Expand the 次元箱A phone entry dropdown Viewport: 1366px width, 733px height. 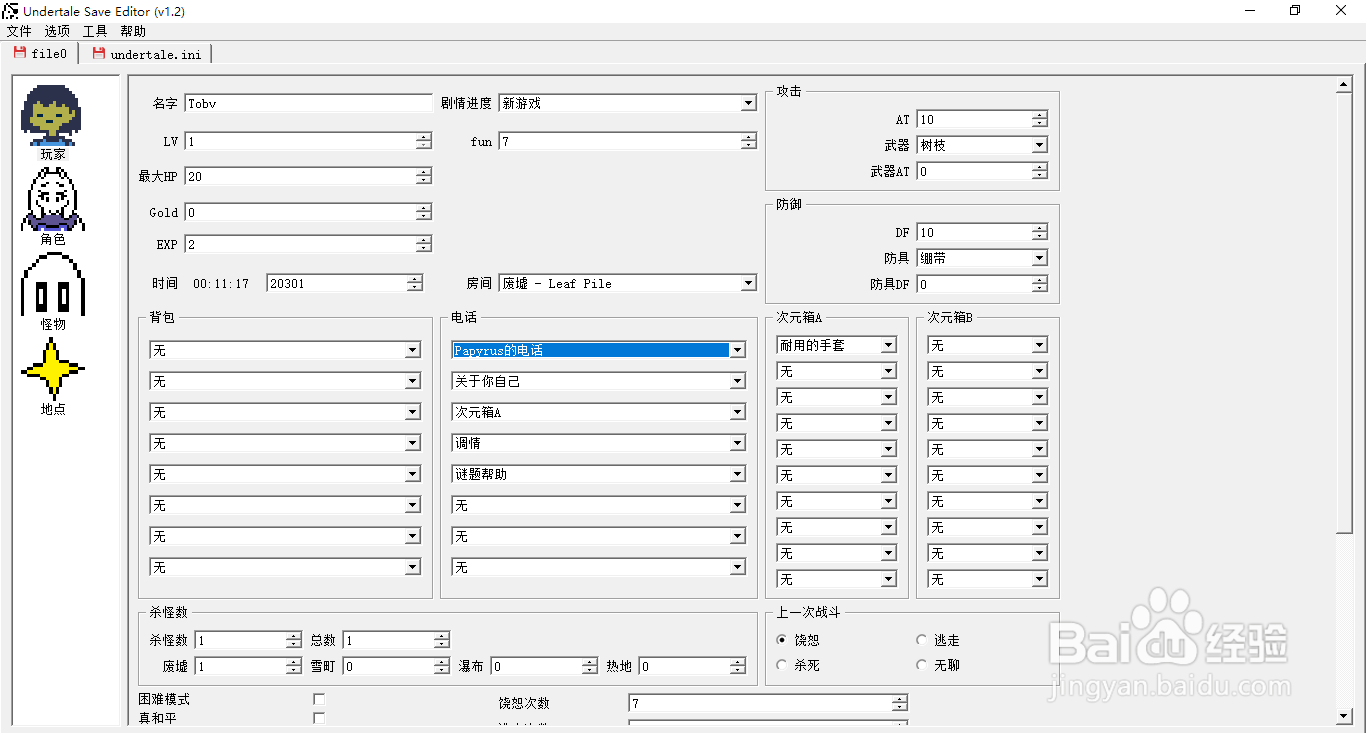(737, 412)
